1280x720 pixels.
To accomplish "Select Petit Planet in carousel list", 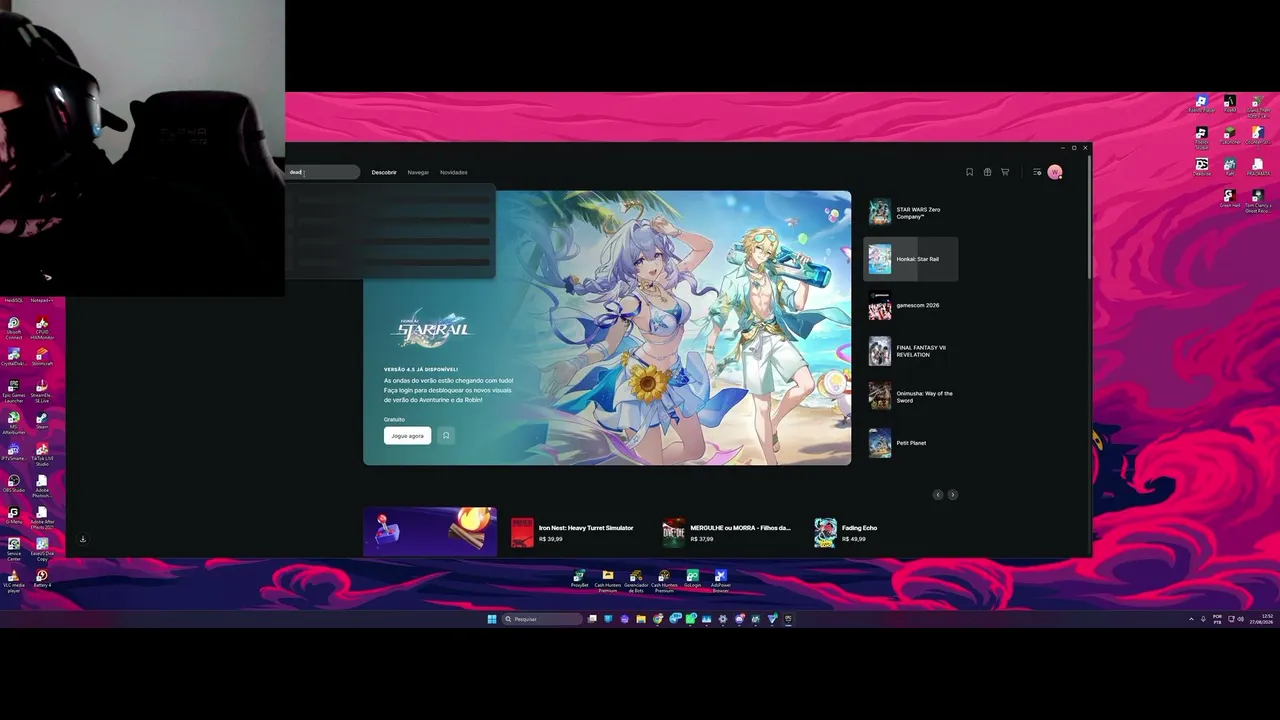I will [x=910, y=443].
